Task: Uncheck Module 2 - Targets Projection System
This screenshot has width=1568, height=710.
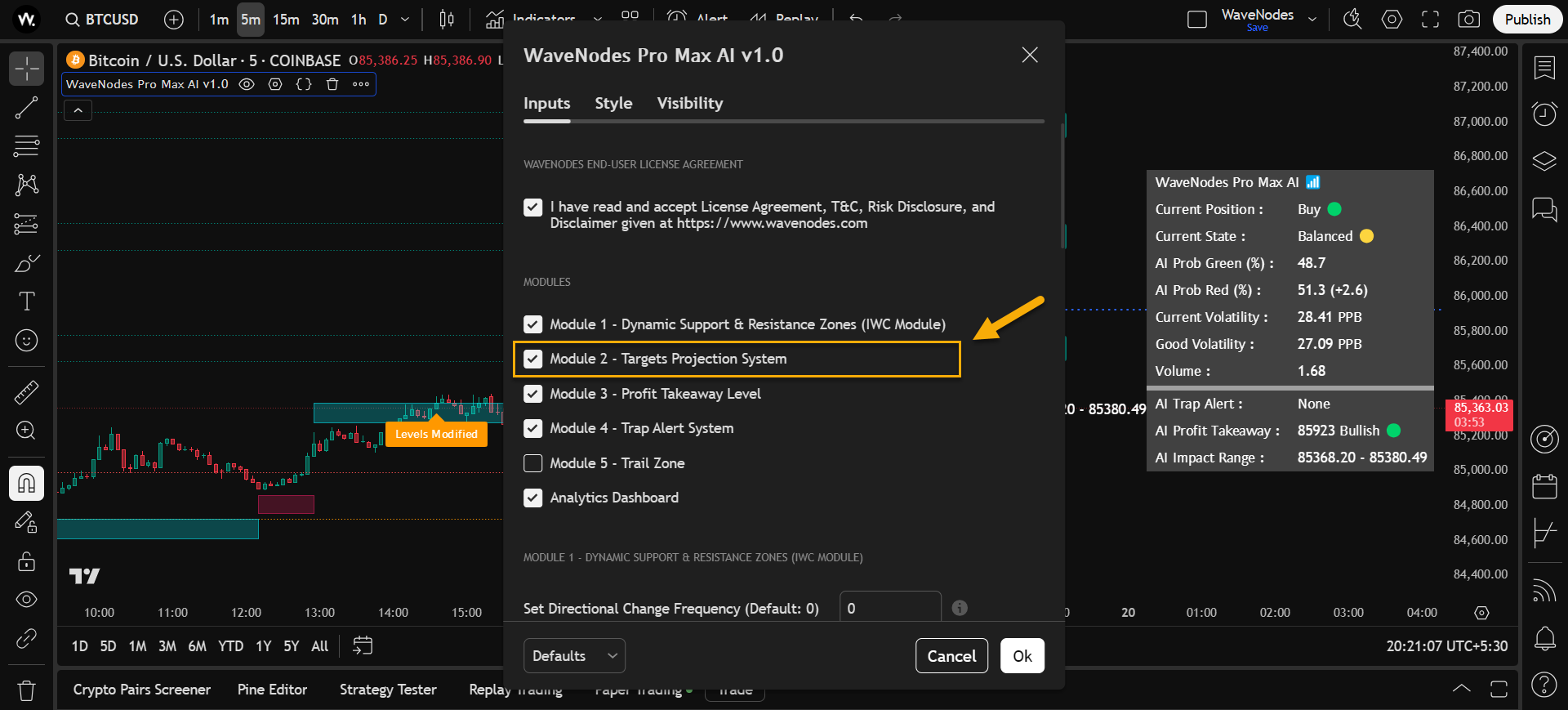Action: click(x=532, y=359)
